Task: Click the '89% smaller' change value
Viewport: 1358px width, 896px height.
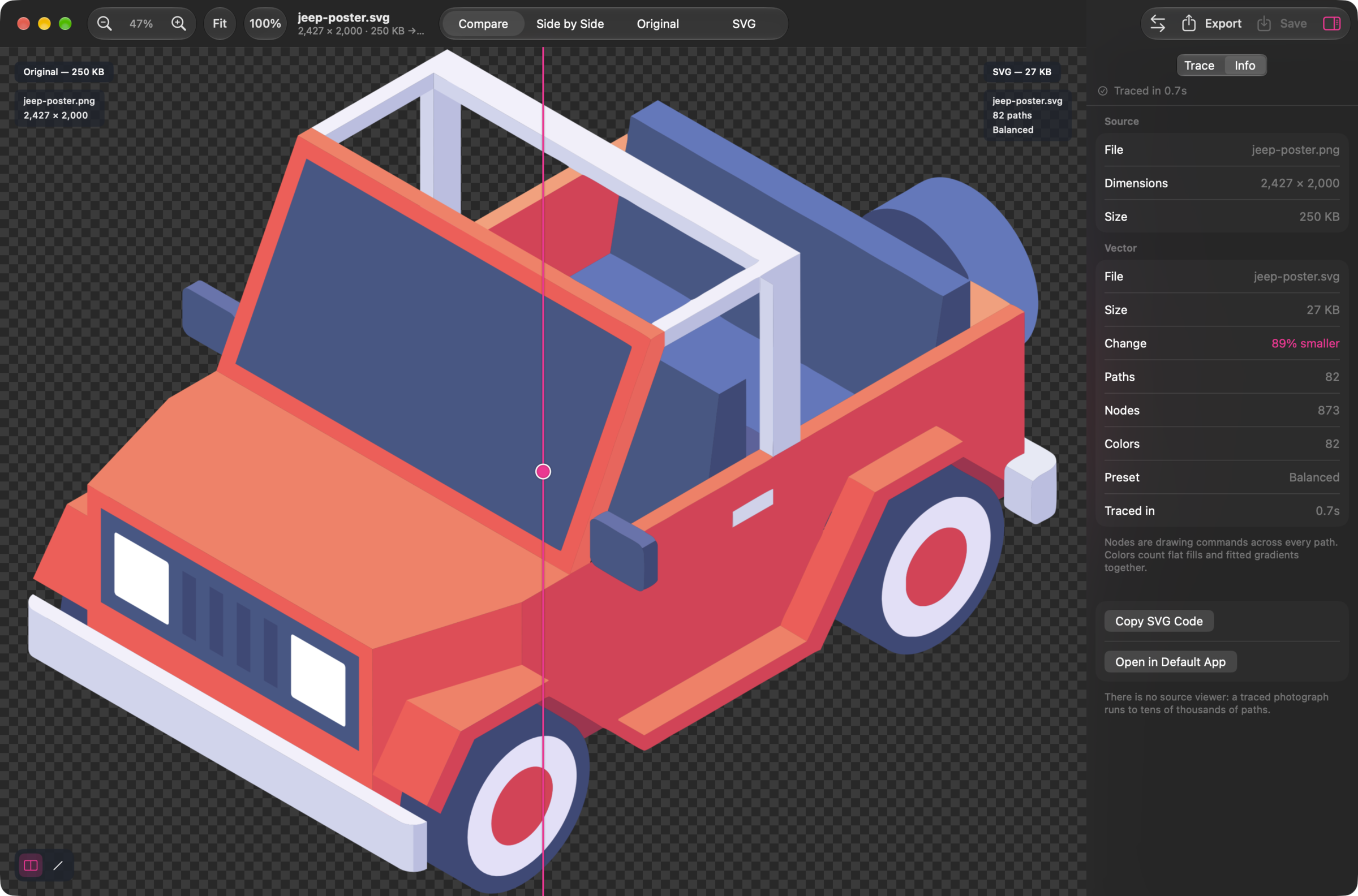Action: (x=1305, y=343)
